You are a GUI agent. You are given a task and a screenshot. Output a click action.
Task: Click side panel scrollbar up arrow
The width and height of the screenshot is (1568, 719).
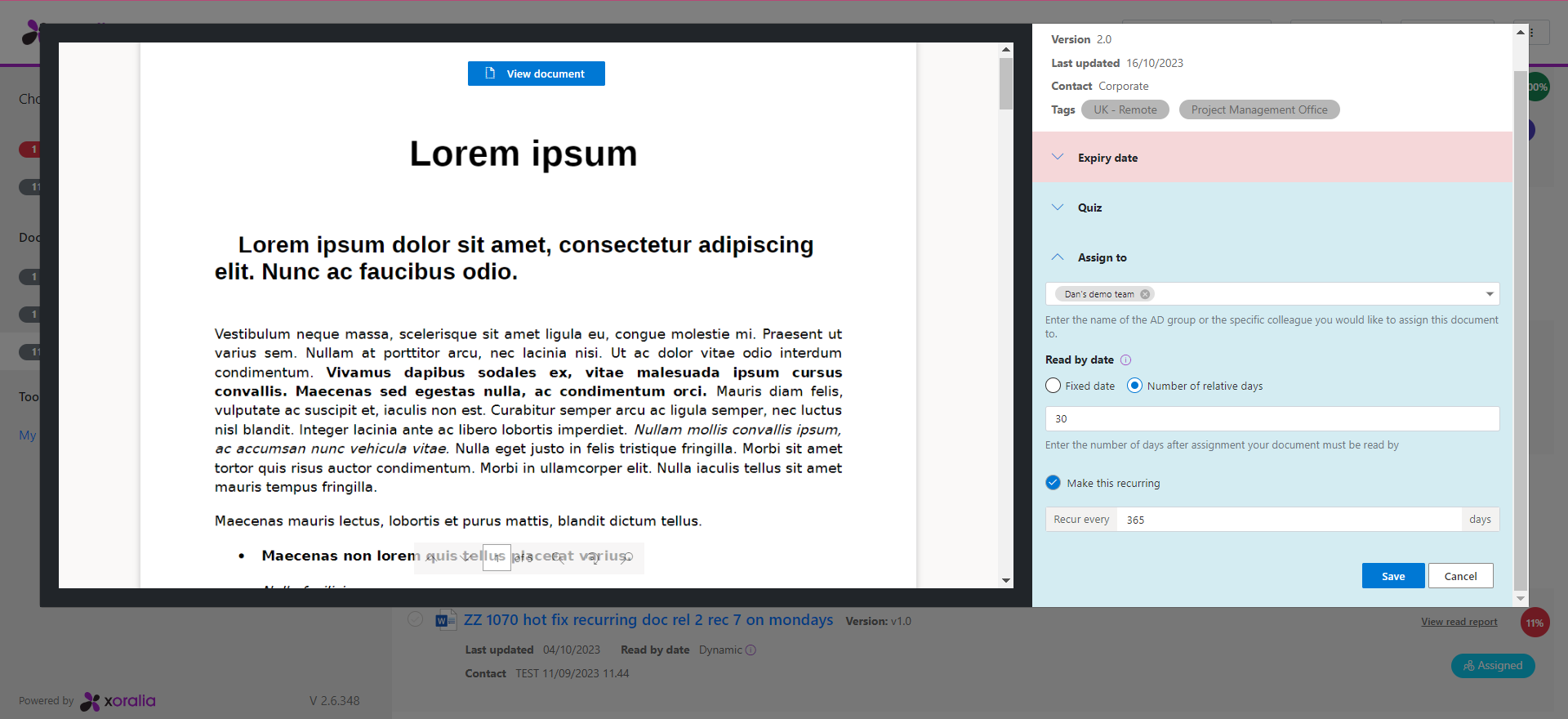click(x=1521, y=32)
